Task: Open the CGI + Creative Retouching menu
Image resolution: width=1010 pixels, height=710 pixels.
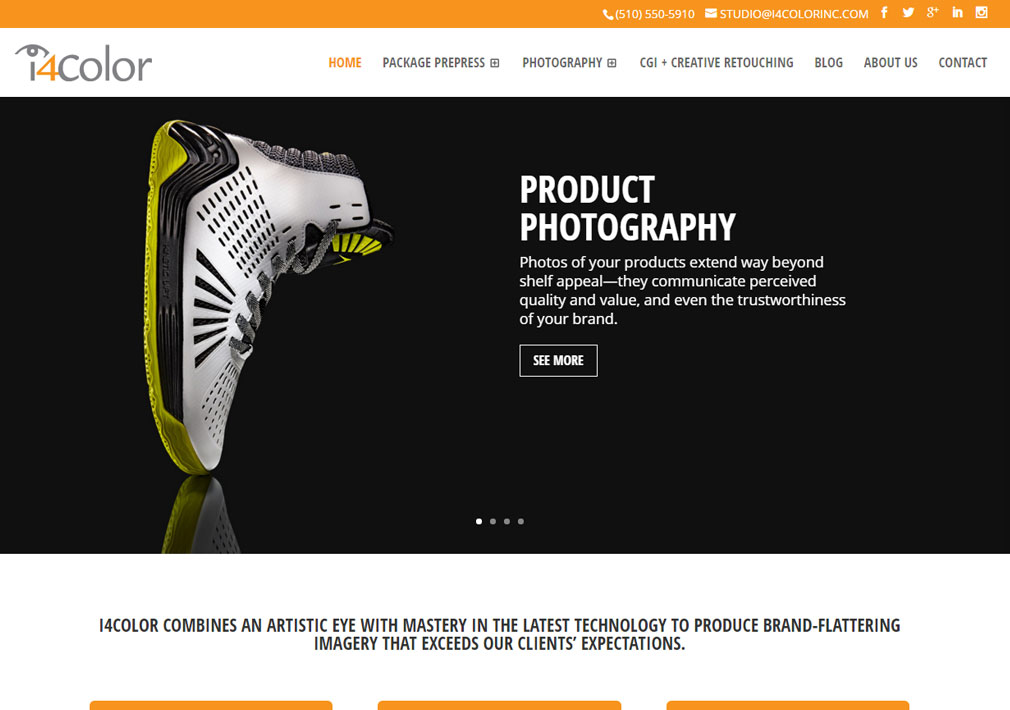Action: click(716, 62)
